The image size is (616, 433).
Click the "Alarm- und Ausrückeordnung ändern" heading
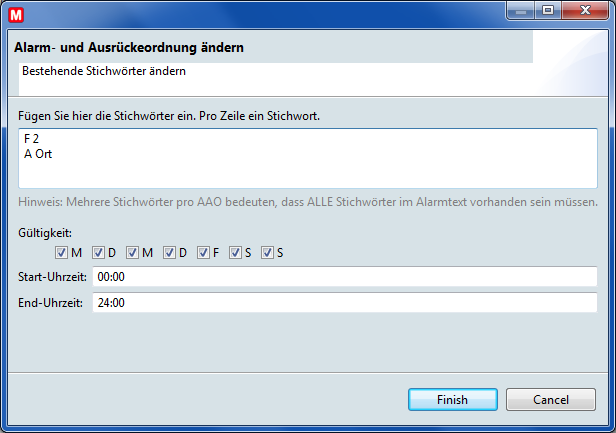[129, 47]
